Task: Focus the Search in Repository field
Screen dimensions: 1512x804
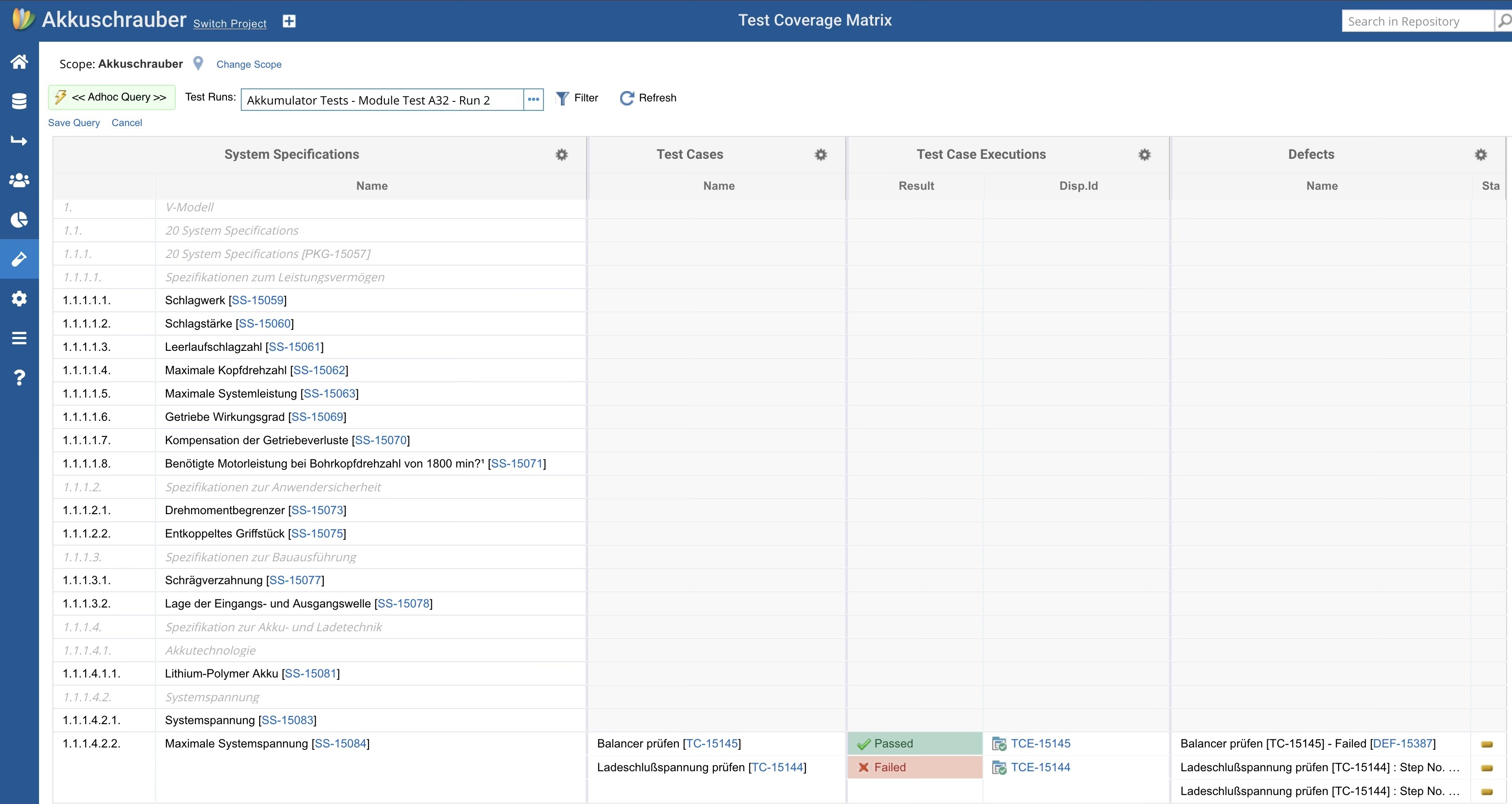Action: click(1416, 22)
